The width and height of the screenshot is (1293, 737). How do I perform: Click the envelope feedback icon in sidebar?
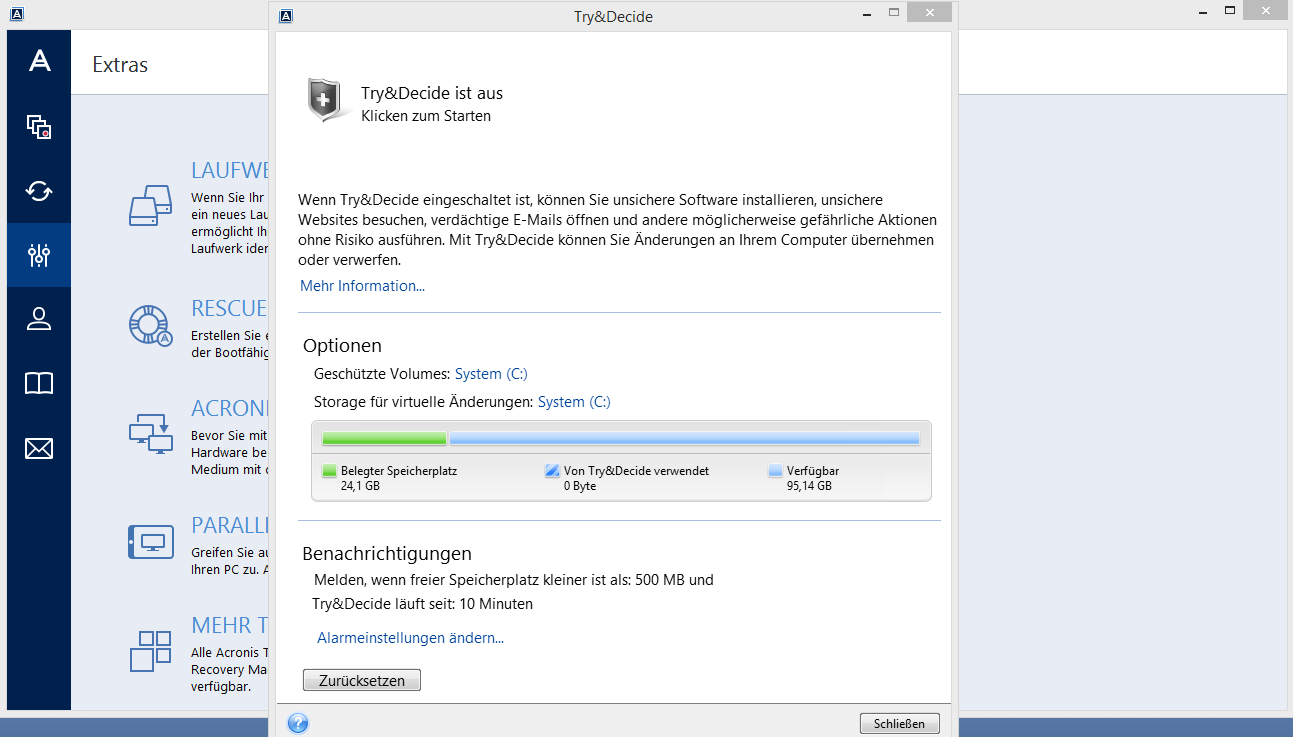pos(39,448)
